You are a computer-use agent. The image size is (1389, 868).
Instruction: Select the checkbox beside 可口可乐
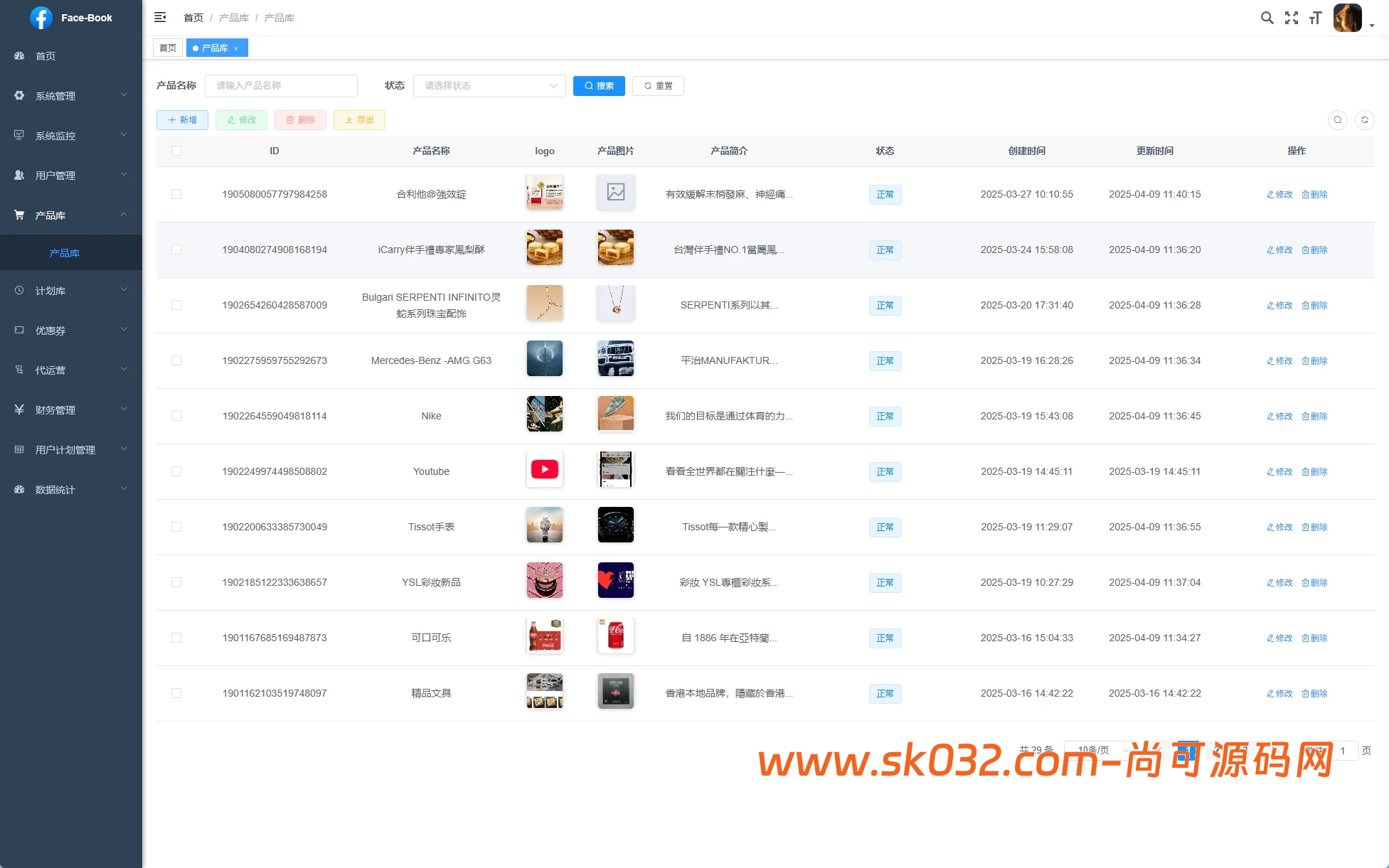tap(176, 638)
